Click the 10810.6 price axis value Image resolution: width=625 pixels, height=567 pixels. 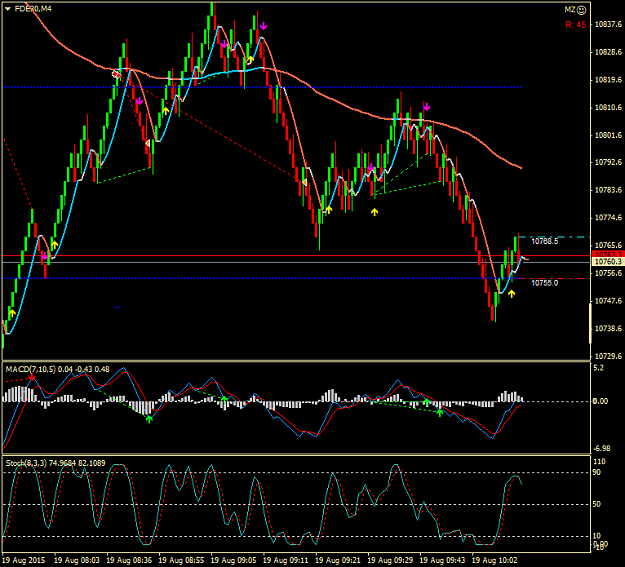[608, 107]
